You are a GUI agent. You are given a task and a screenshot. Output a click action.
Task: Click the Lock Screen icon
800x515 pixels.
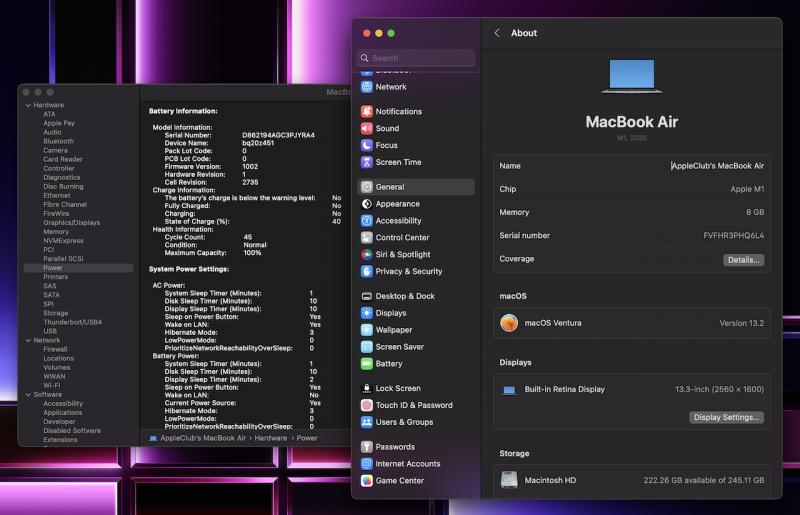click(x=366, y=388)
